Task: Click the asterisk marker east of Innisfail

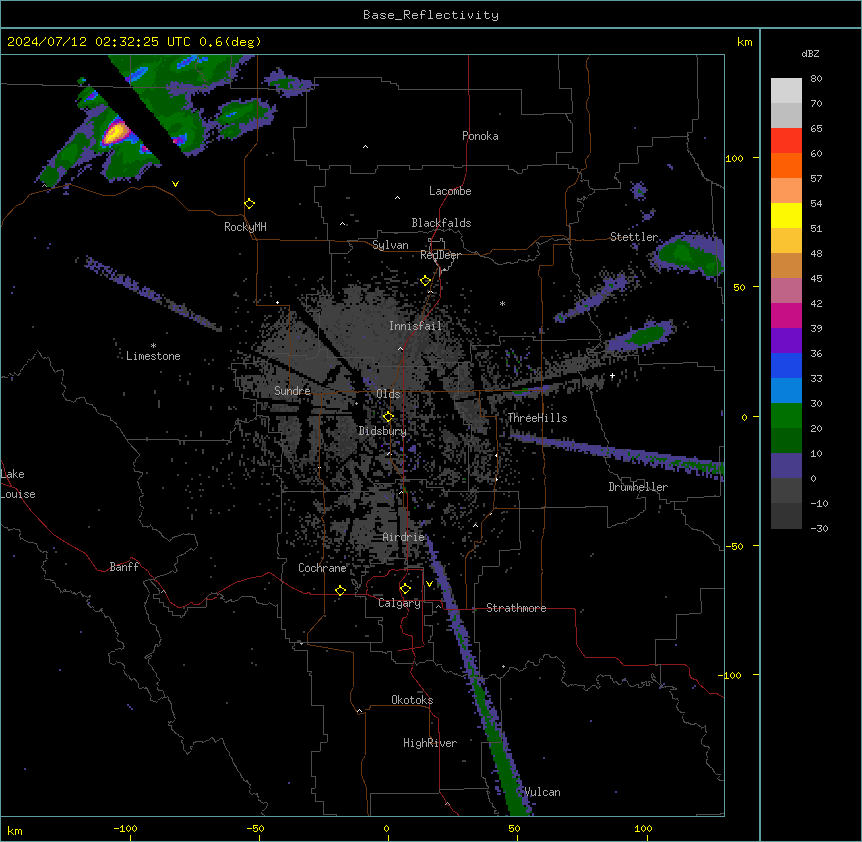Action: pos(502,303)
